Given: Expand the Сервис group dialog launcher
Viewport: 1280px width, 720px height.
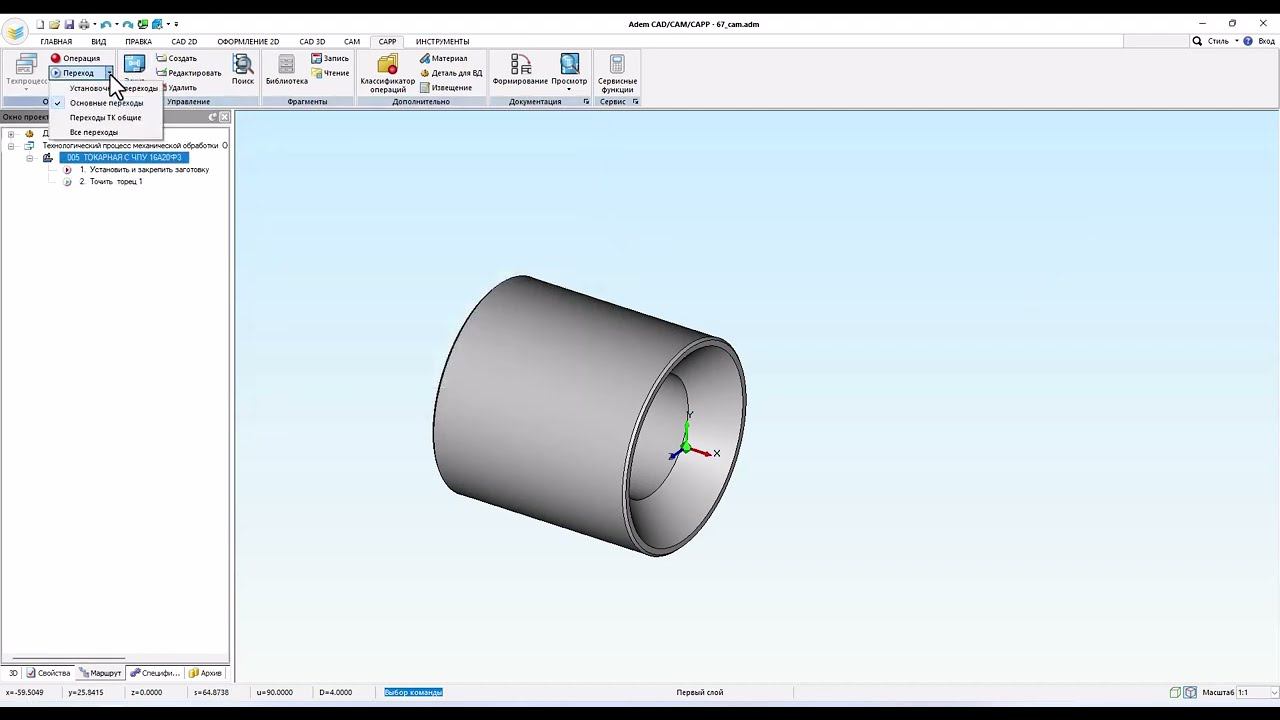Looking at the screenshot, I should tap(635, 102).
